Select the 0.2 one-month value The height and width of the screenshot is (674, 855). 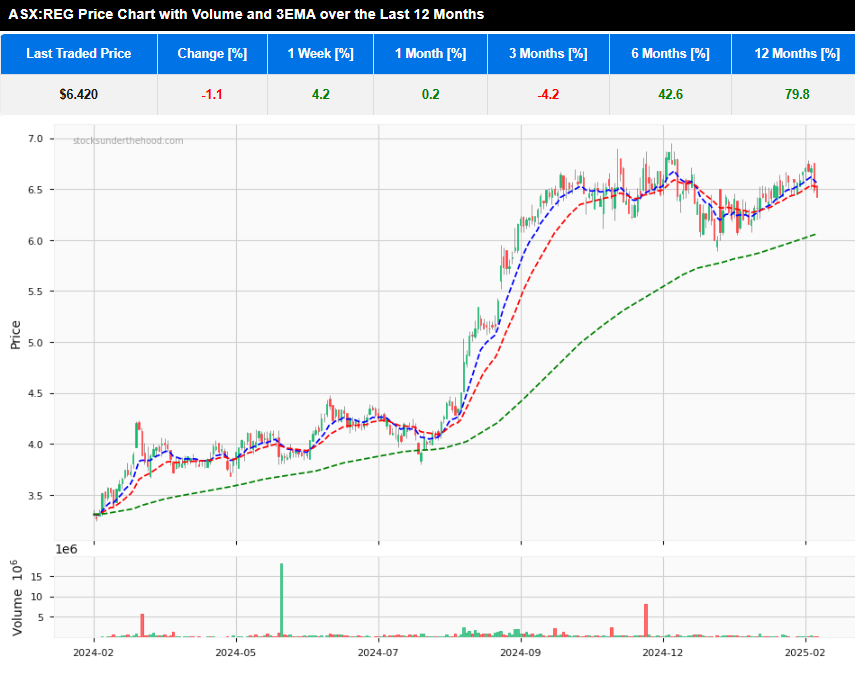point(430,94)
